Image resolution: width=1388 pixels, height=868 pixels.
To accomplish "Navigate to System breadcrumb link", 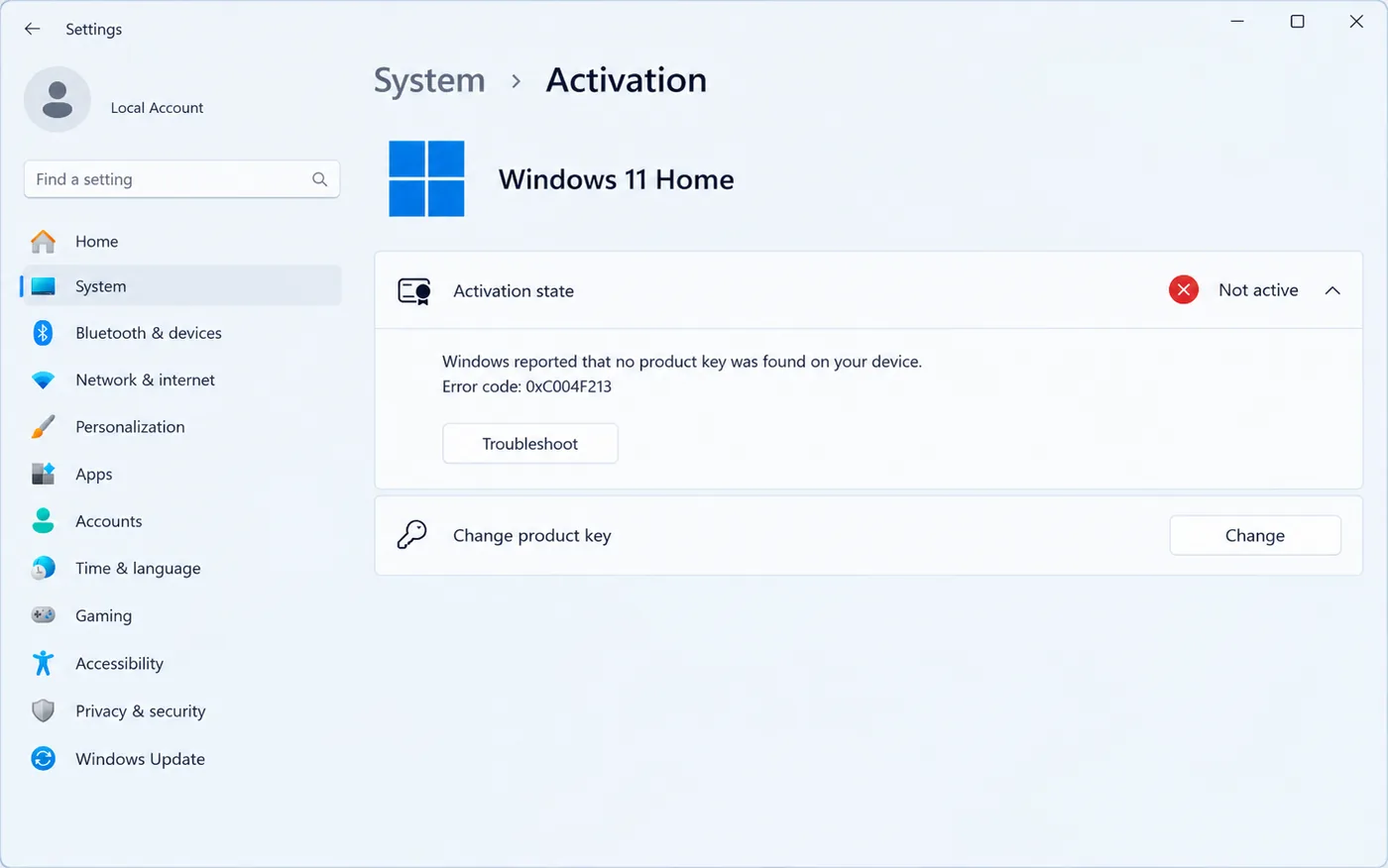I will (x=429, y=80).
